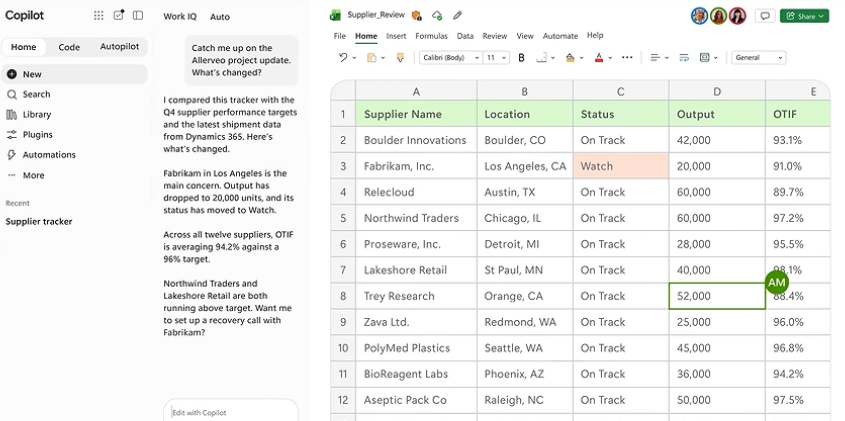Screen dimensions: 845x421
Task: Click the cell Borders icon
Action: [x=542, y=58]
